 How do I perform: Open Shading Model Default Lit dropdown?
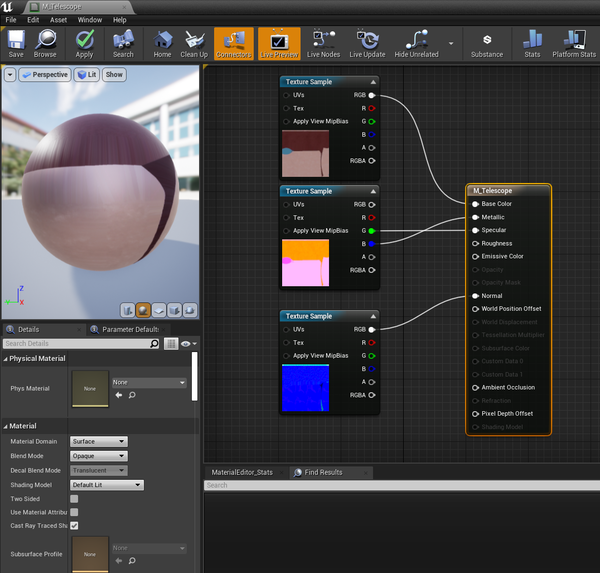click(x=107, y=485)
